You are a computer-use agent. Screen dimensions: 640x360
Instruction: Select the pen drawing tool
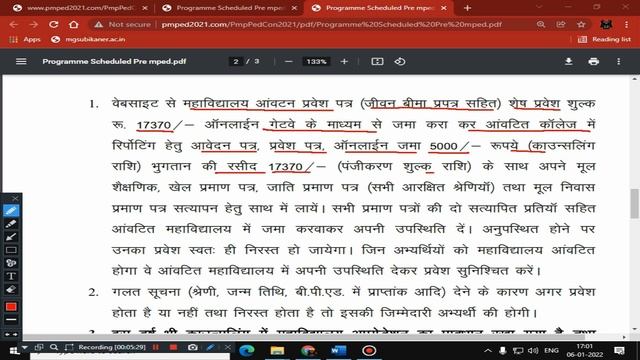pos(11,211)
